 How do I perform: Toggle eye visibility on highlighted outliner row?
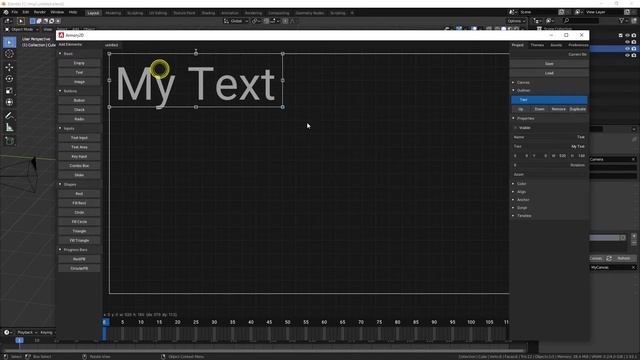[627, 49]
